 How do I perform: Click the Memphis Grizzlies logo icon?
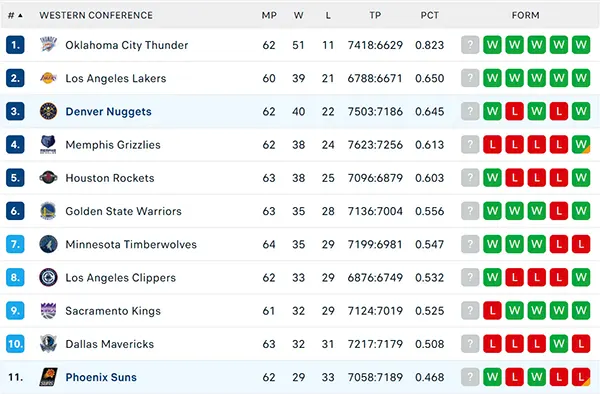[49, 145]
